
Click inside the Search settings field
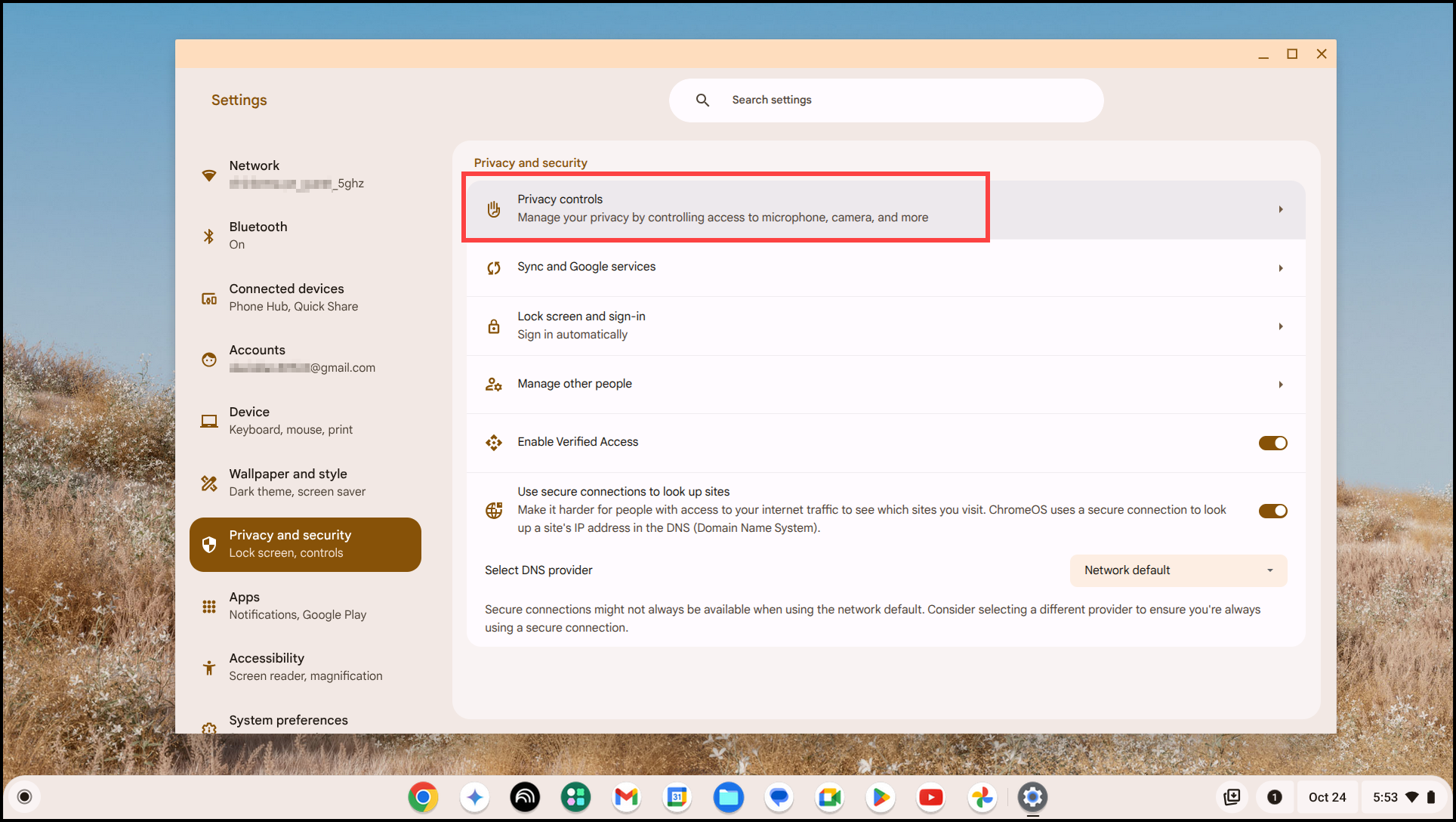(x=885, y=99)
